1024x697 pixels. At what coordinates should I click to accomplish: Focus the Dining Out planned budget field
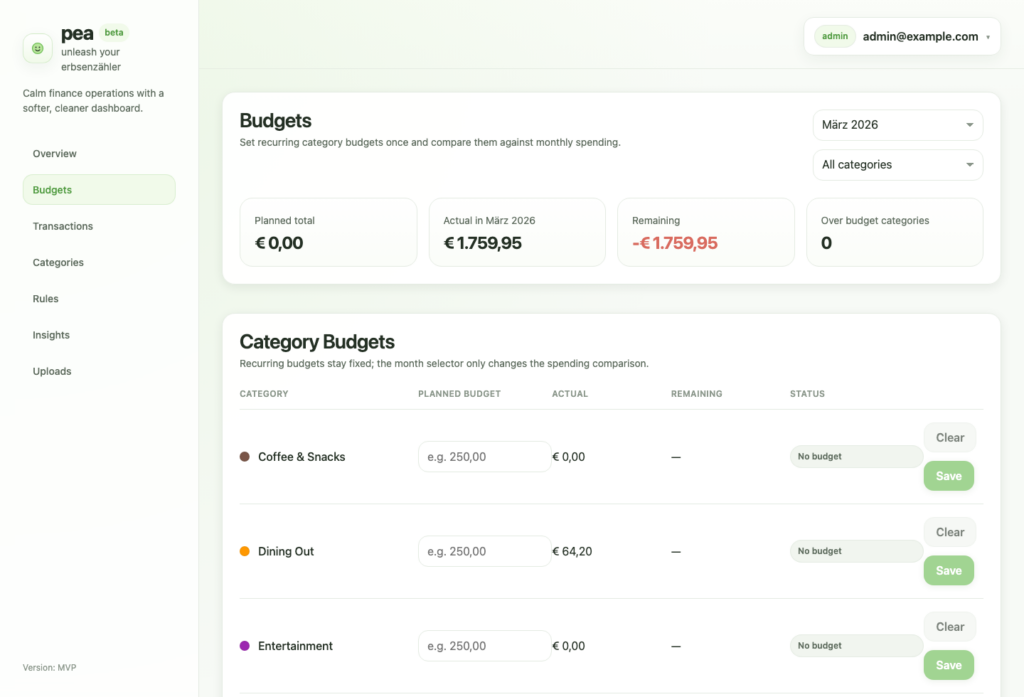[484, 551]
